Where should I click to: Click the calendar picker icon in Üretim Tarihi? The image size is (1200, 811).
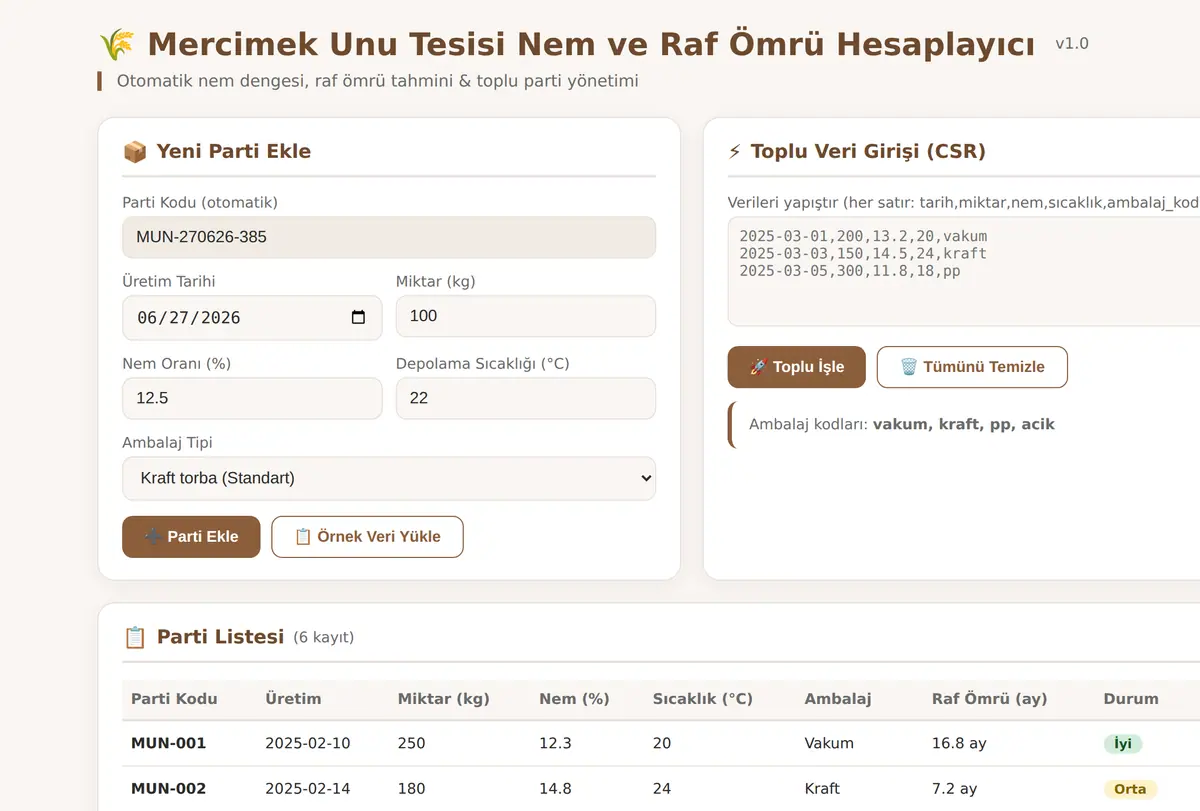tap(358, 318)
